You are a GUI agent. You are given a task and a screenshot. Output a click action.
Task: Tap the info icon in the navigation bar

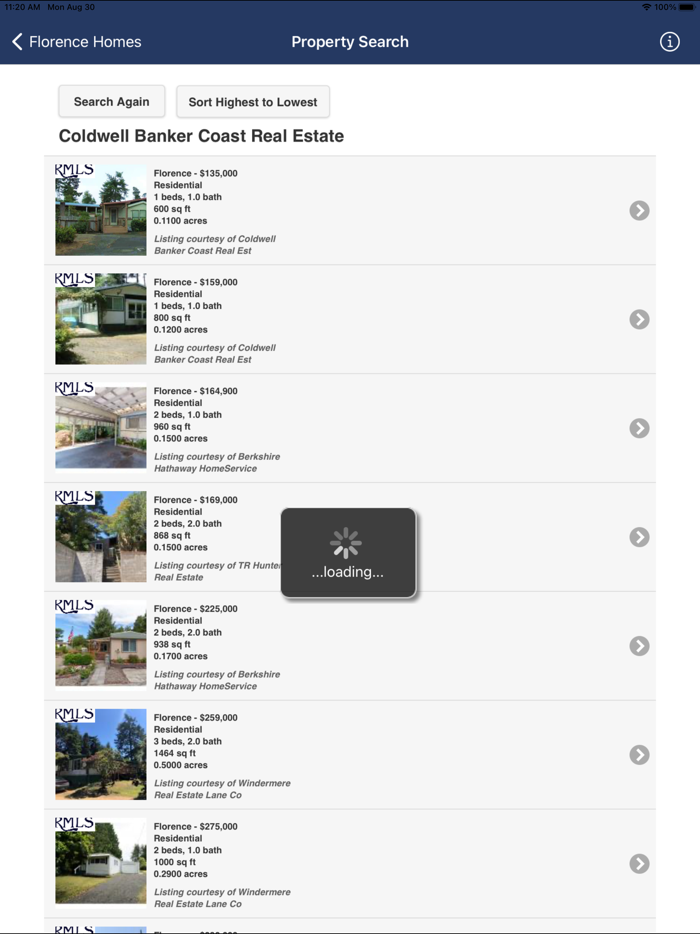669,41
